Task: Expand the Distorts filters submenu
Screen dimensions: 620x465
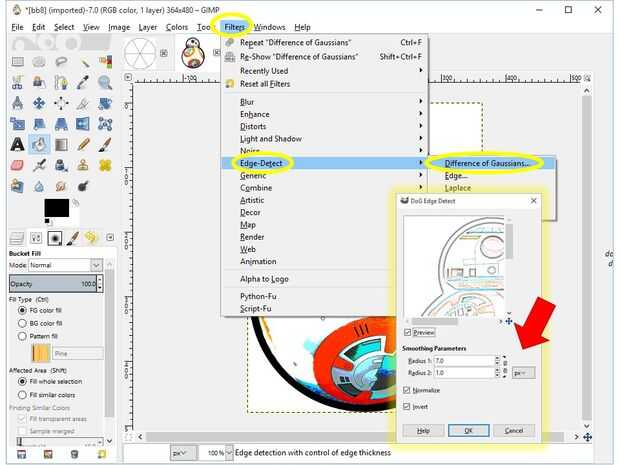Action: coord(325,127)
